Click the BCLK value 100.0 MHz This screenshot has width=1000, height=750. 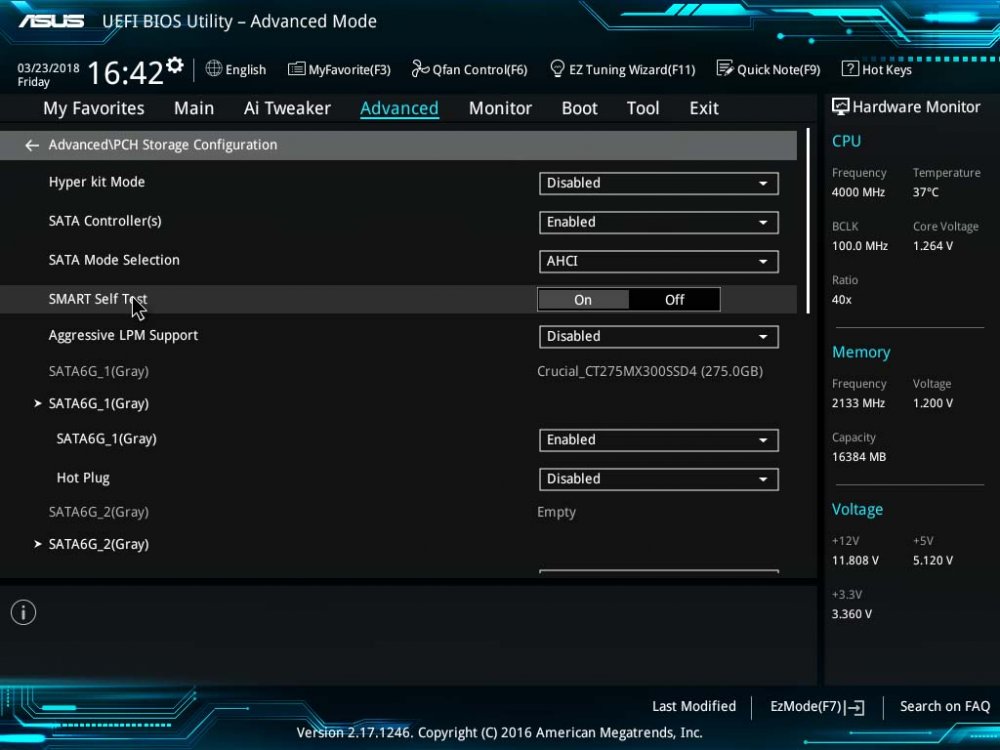[x=860, y=246]
